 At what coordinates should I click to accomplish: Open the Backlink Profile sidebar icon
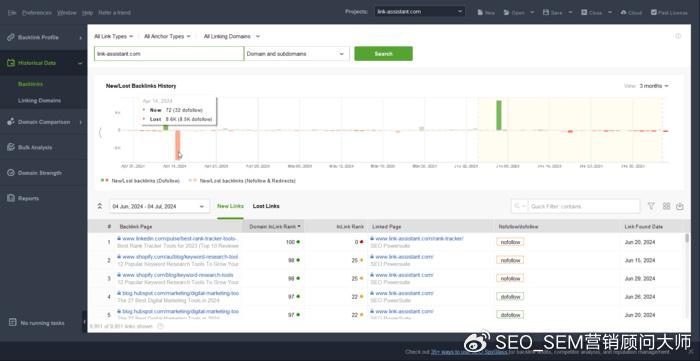coord(11,37)
